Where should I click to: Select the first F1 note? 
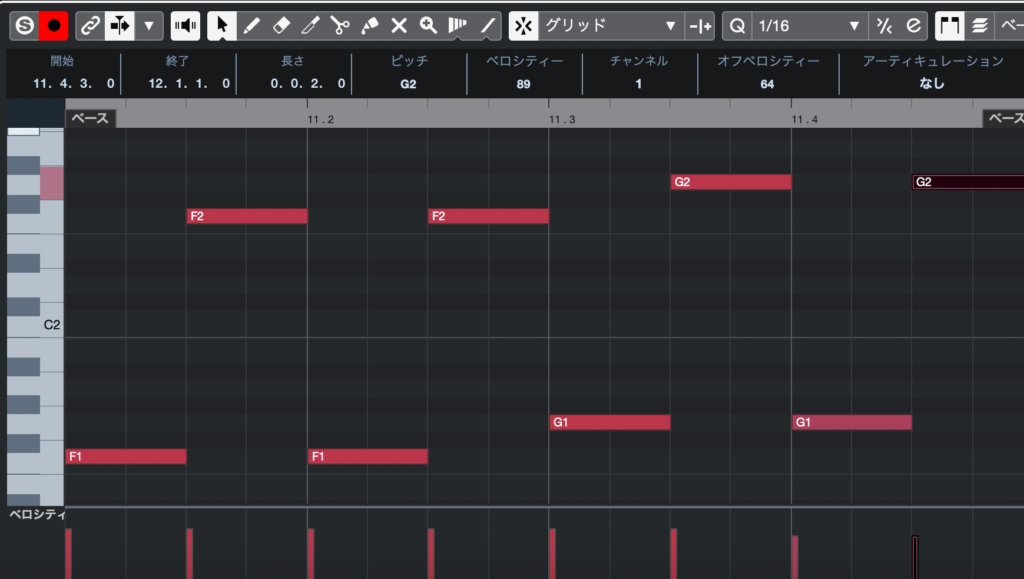tap(126, 457)
